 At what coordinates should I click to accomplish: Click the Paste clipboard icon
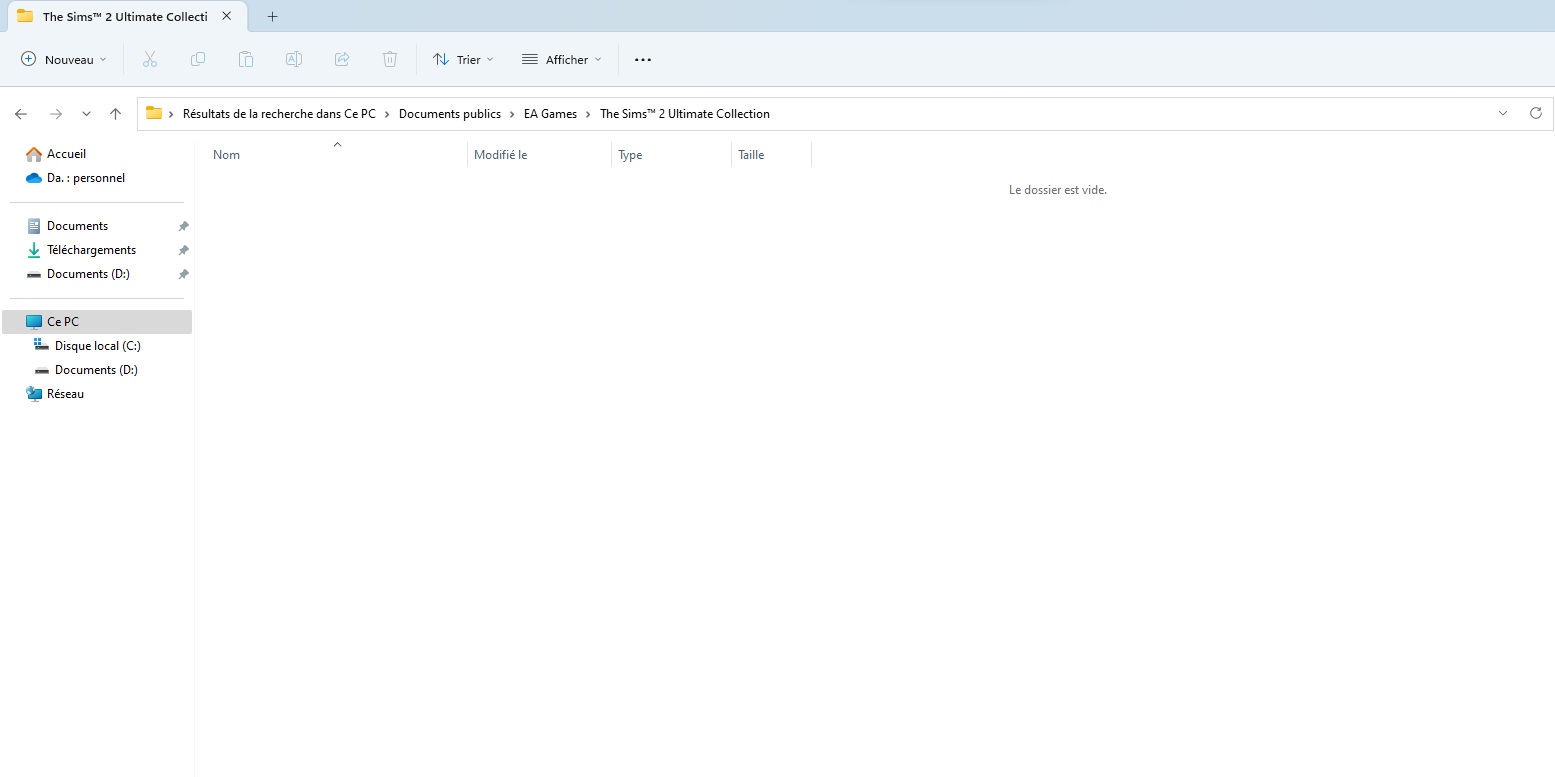[x=246, y=60]
